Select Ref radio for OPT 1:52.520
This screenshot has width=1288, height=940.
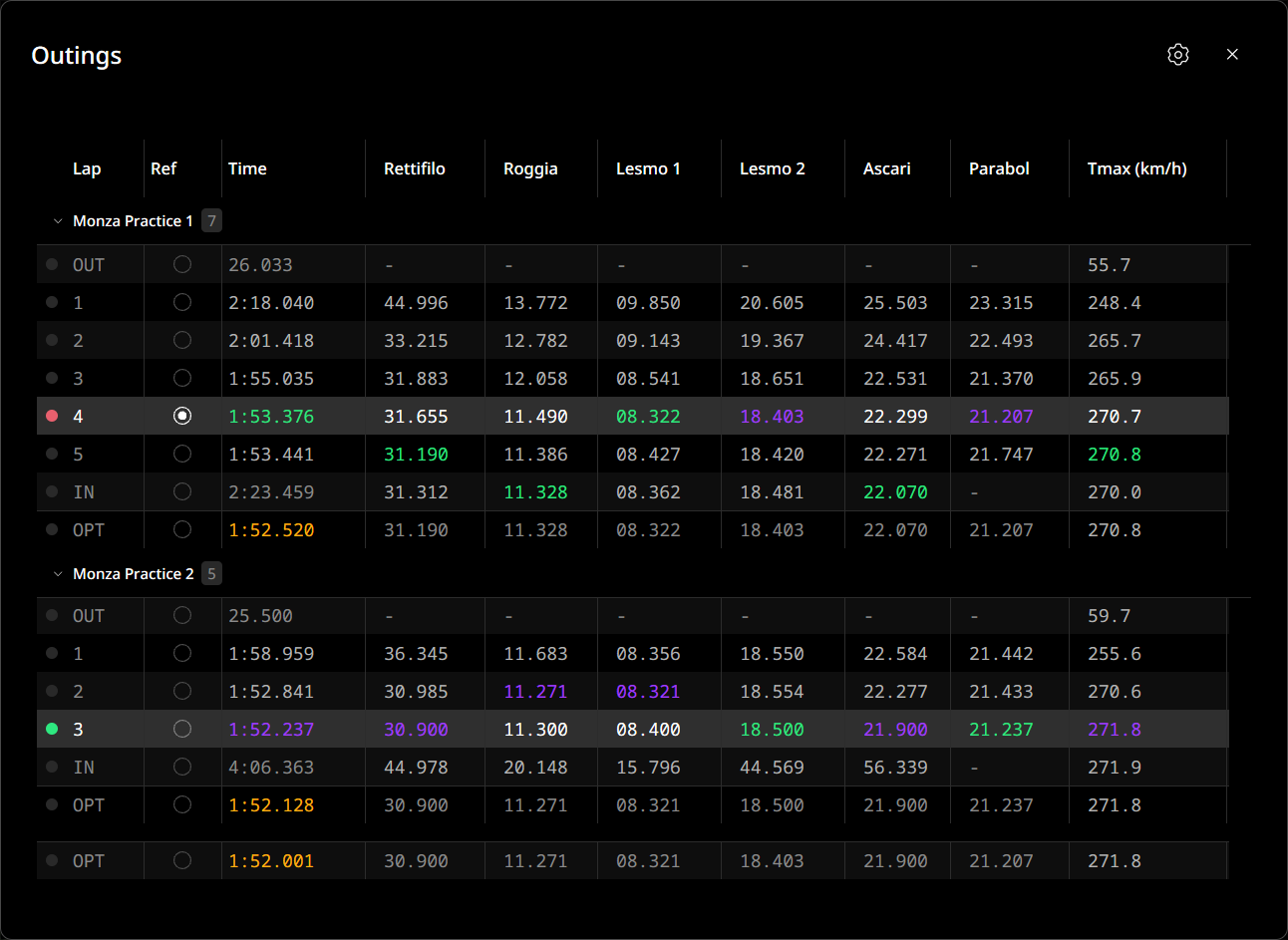tap(182, 529)
